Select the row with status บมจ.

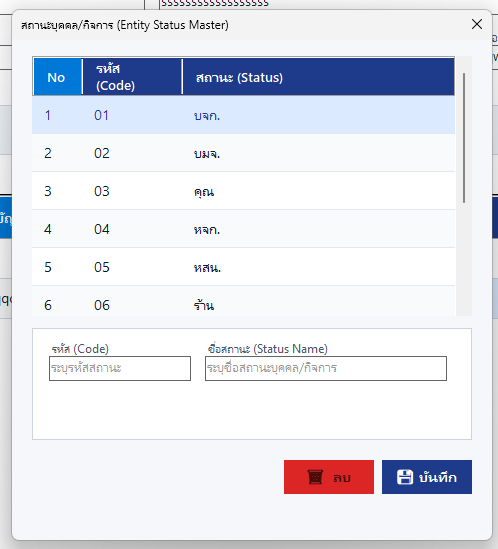[x=243, y=153]
